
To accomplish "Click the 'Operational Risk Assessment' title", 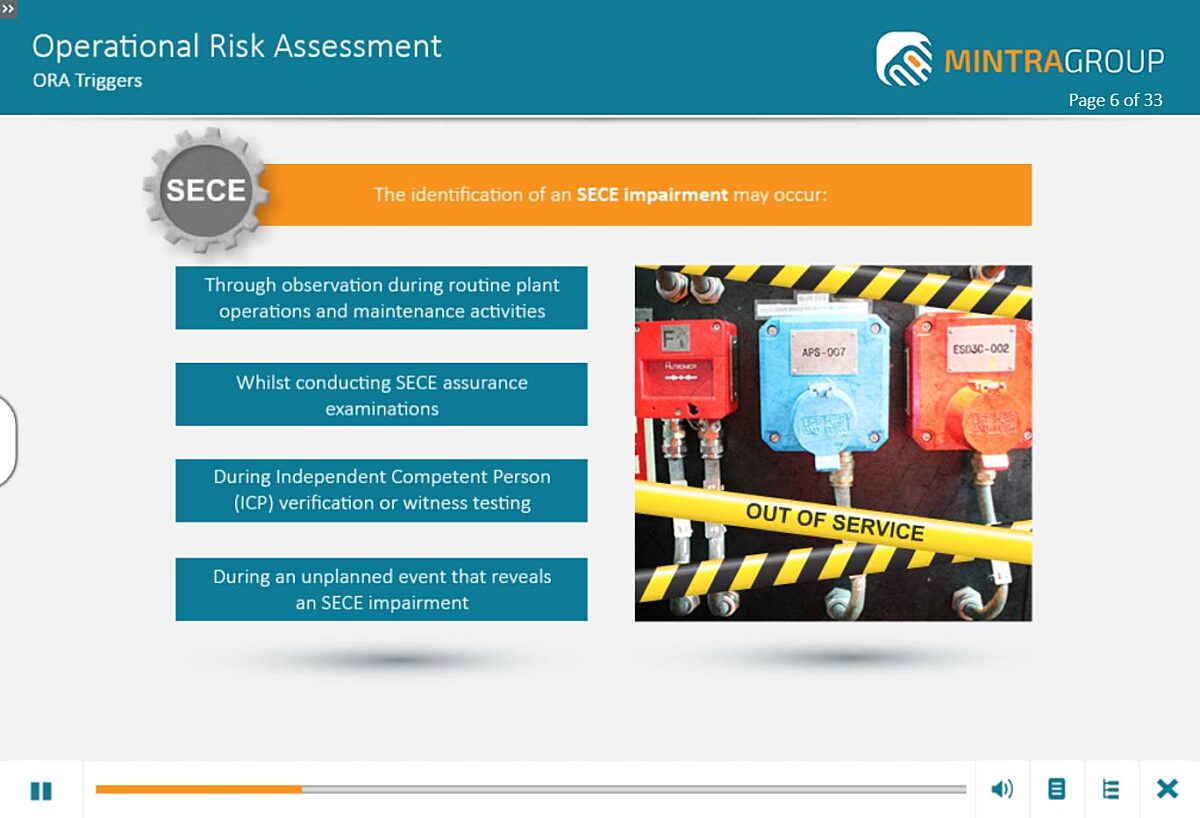I will (x=237, y=46).
